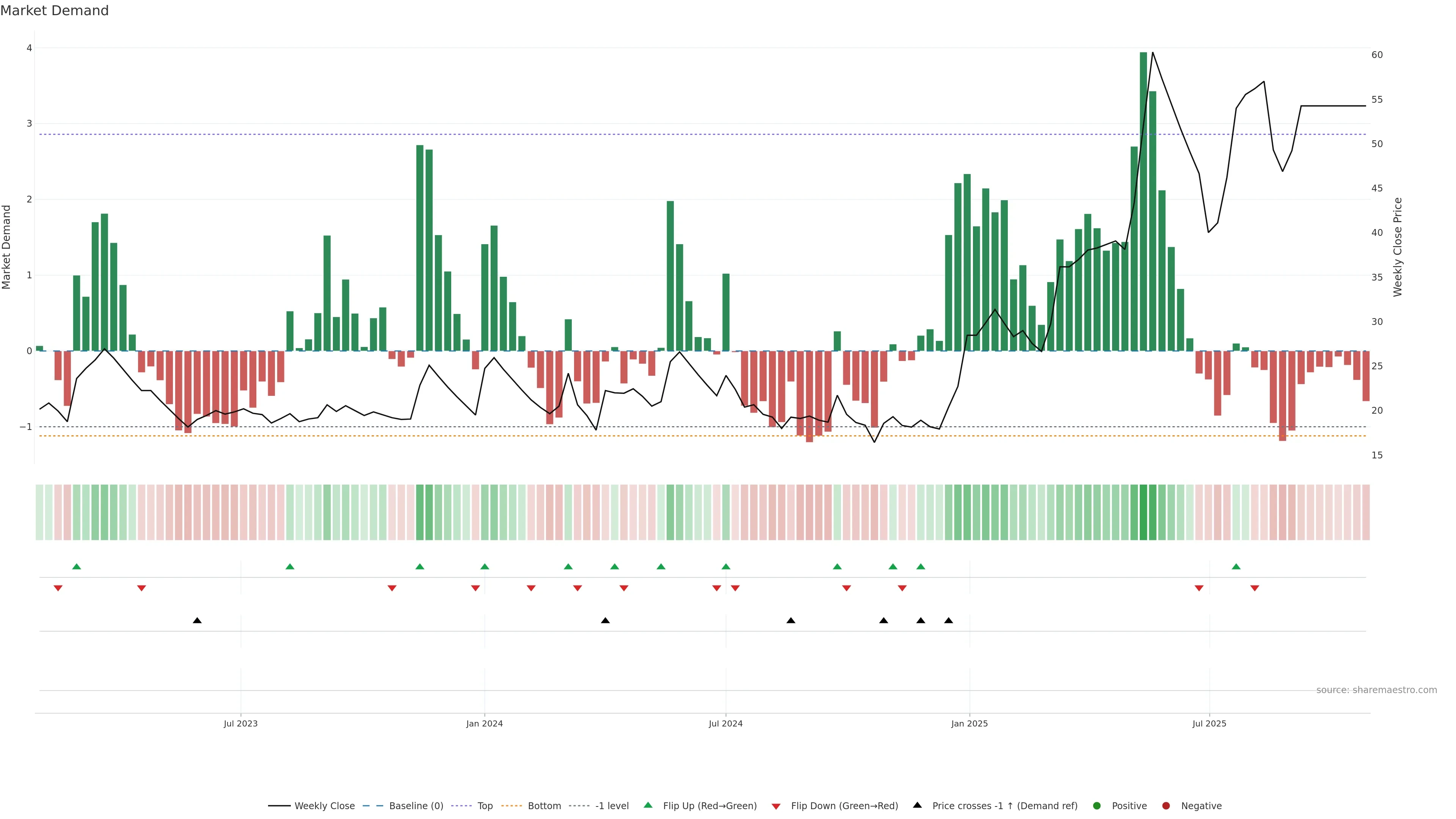The width and height of the screenshot is (1456, 819).
Task: Hide the Top dotted line series
Action: tap(485, 806)
